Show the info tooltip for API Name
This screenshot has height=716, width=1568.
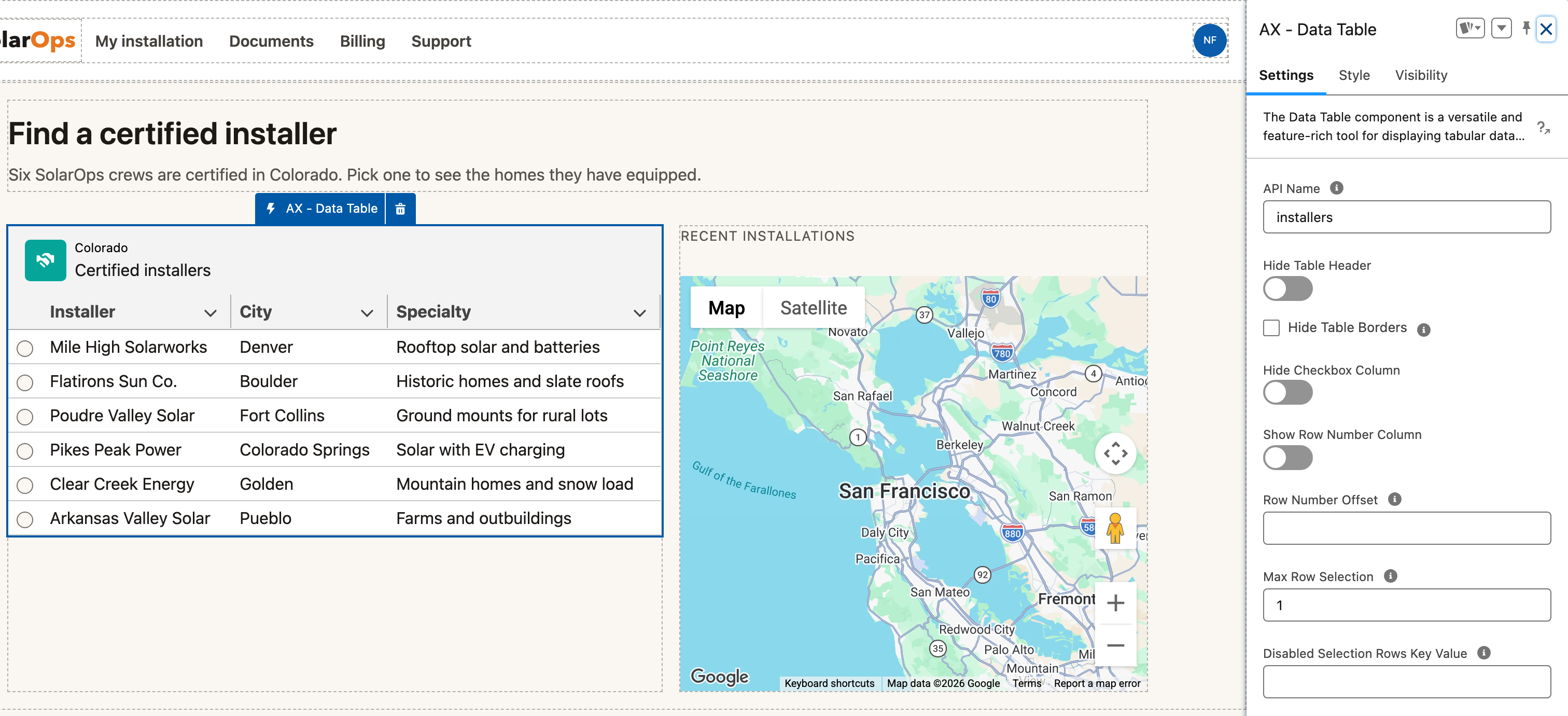1336,187
